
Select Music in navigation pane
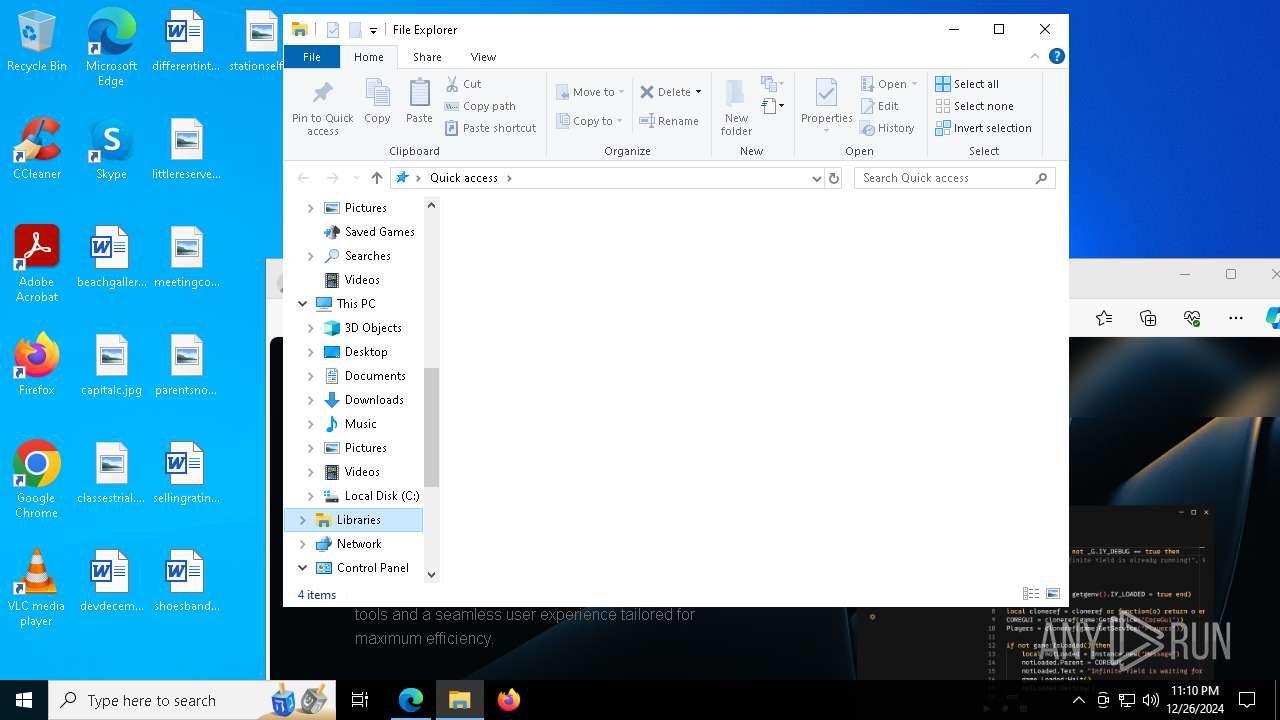coord(352,424)
